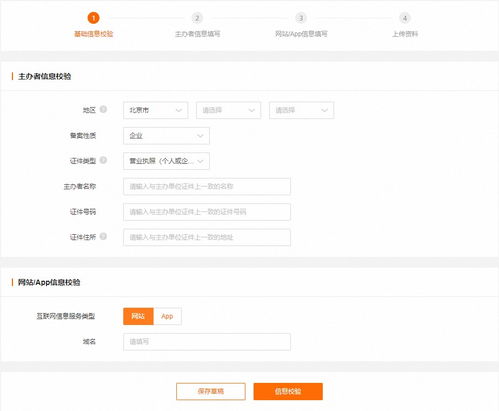Screen dimensions: 499x411
Task: Click the 证件住所 address input field
Action: click(x=207, y=237)
